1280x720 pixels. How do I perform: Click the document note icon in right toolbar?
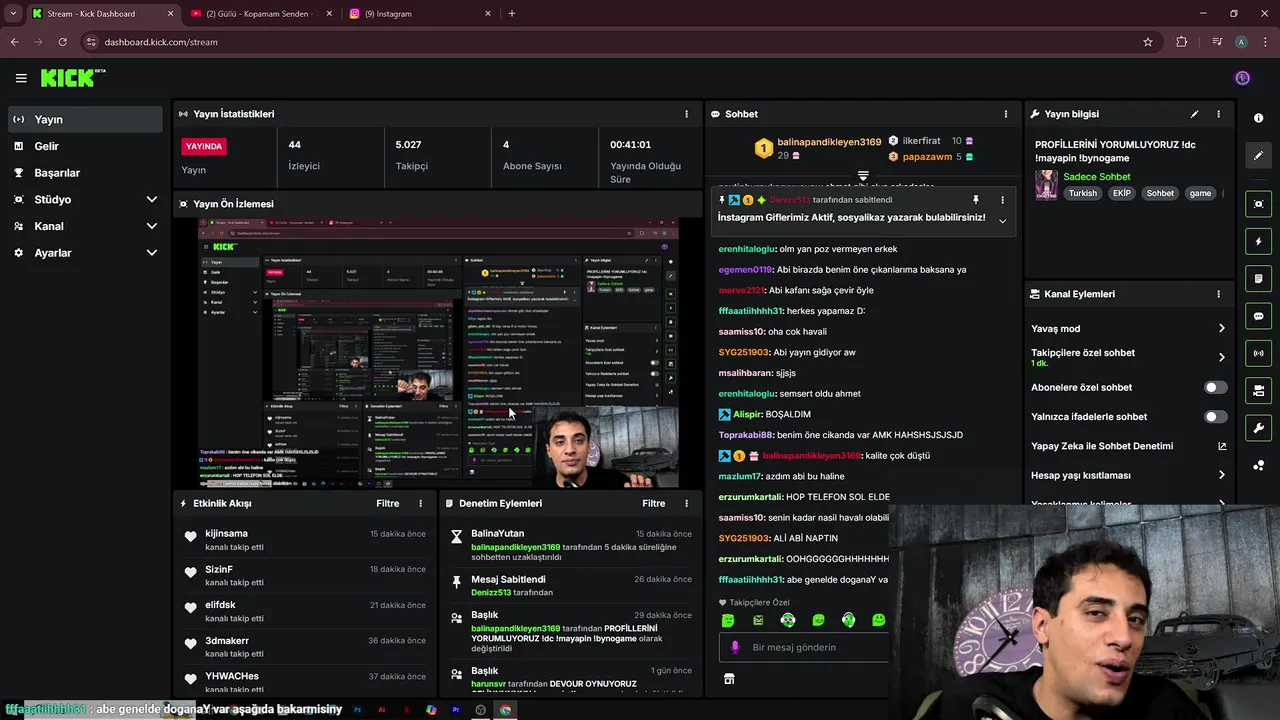pos(1258,278)
